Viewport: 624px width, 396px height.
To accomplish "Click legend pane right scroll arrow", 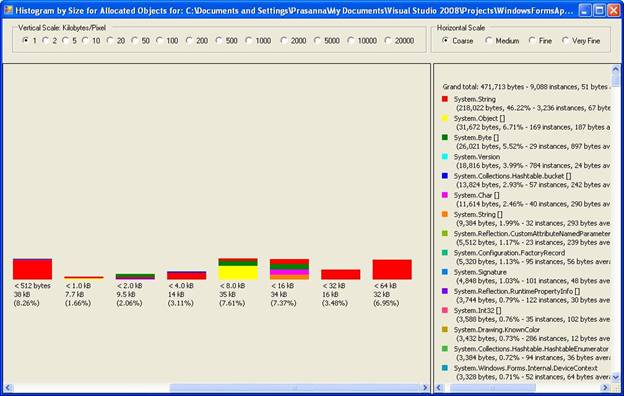I will 606,387.
